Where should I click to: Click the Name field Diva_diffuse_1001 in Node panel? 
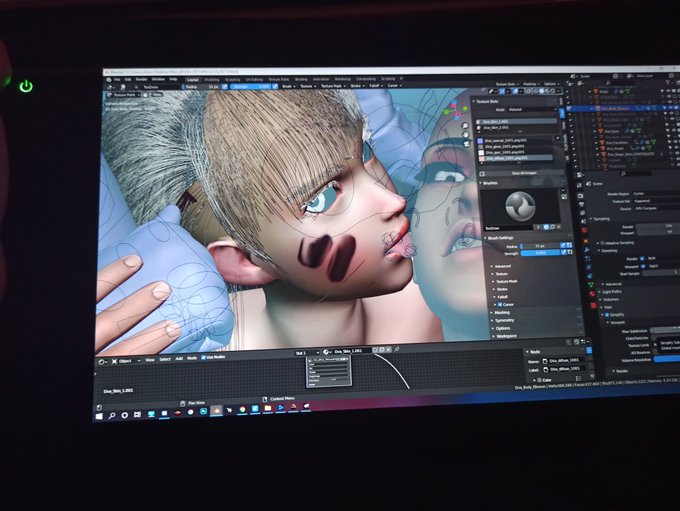click(563, 360)
